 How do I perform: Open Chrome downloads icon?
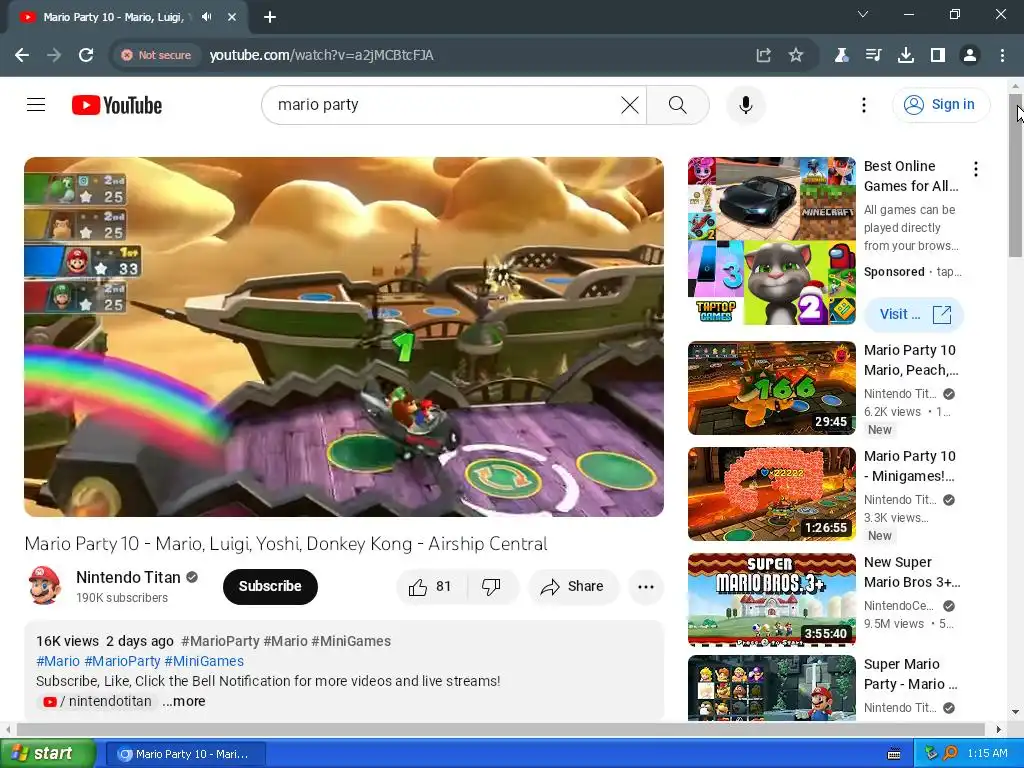906,55
